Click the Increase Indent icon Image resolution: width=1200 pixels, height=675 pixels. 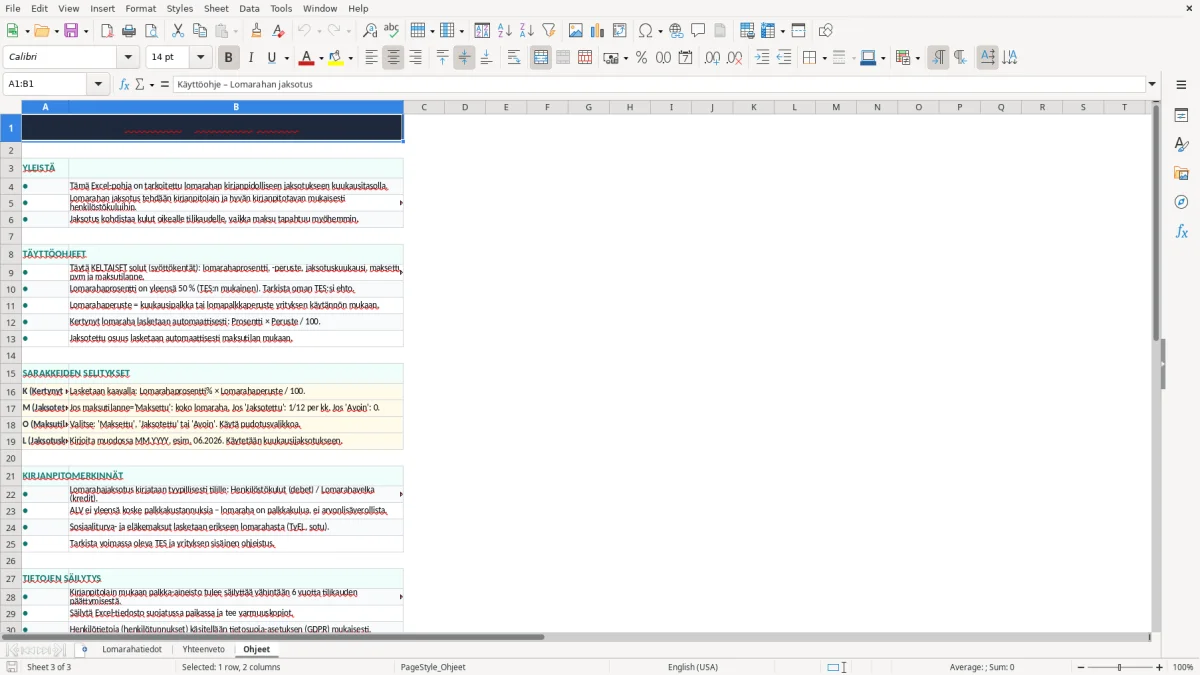point(762,58)
